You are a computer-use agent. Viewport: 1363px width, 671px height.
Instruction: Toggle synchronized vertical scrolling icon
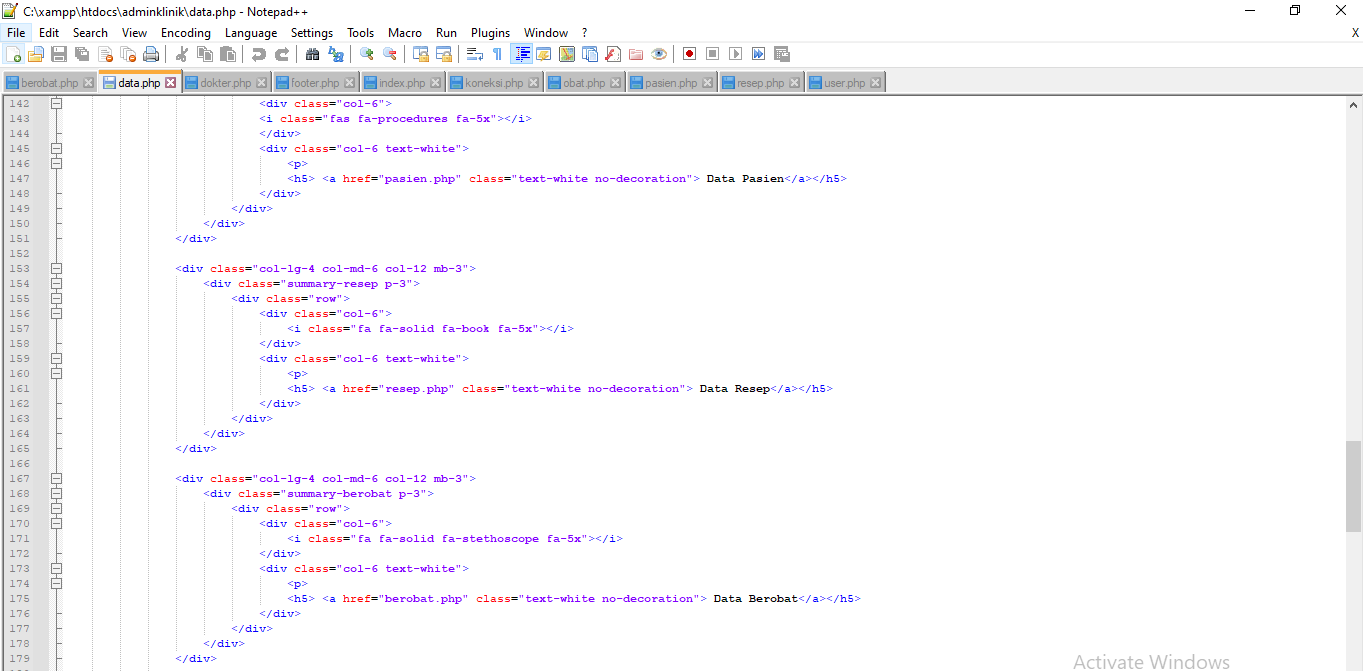[421, 54]
